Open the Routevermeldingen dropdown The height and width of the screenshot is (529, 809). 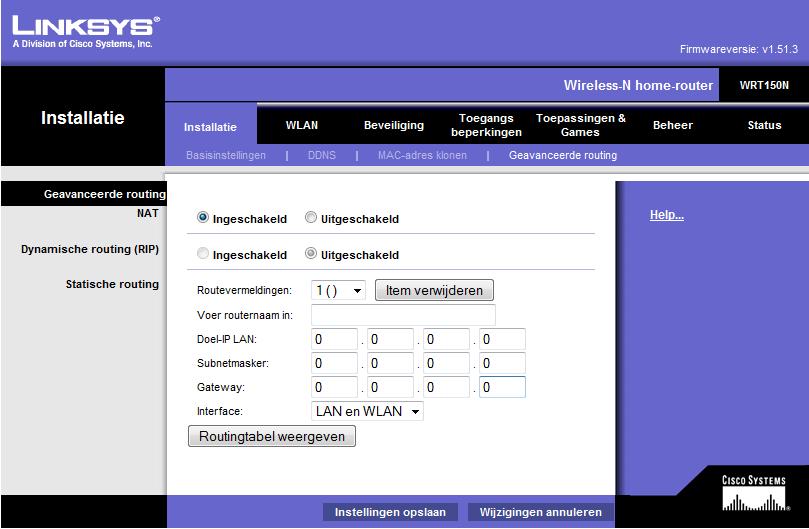pyautogui.click(x=338, y=291)
